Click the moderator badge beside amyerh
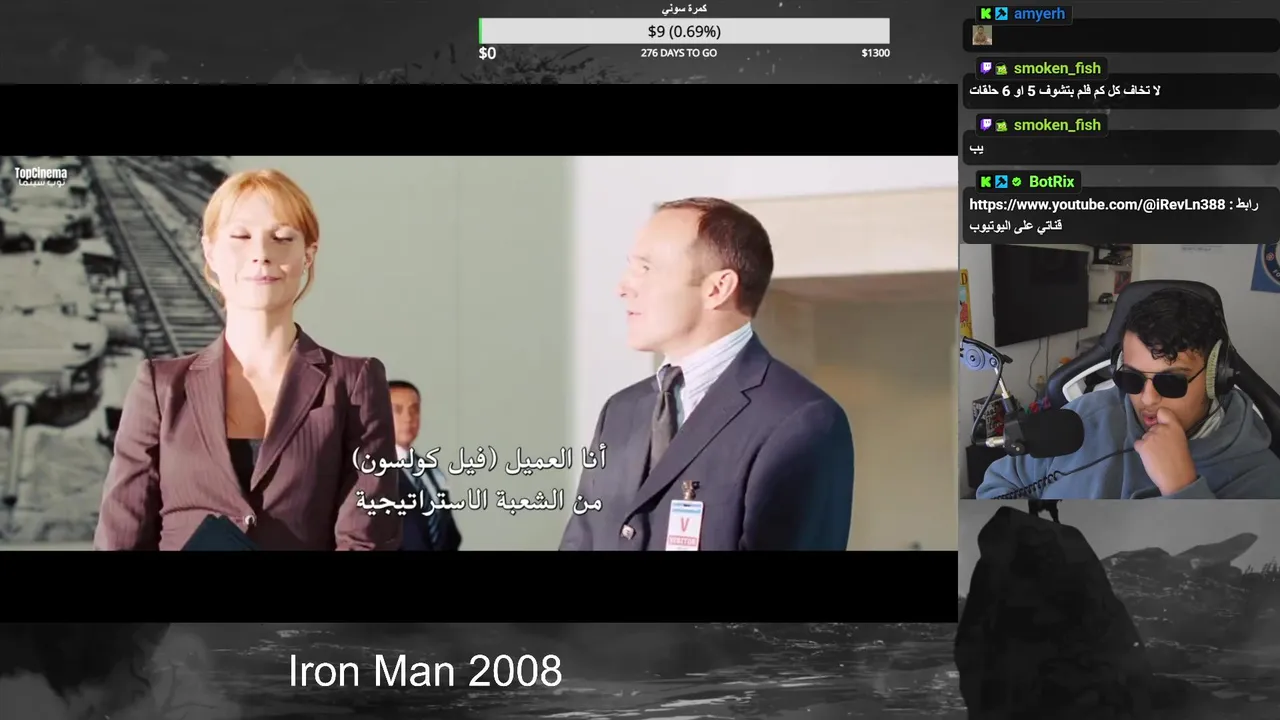1280x720 pixels. click(x=1001, y=14)
